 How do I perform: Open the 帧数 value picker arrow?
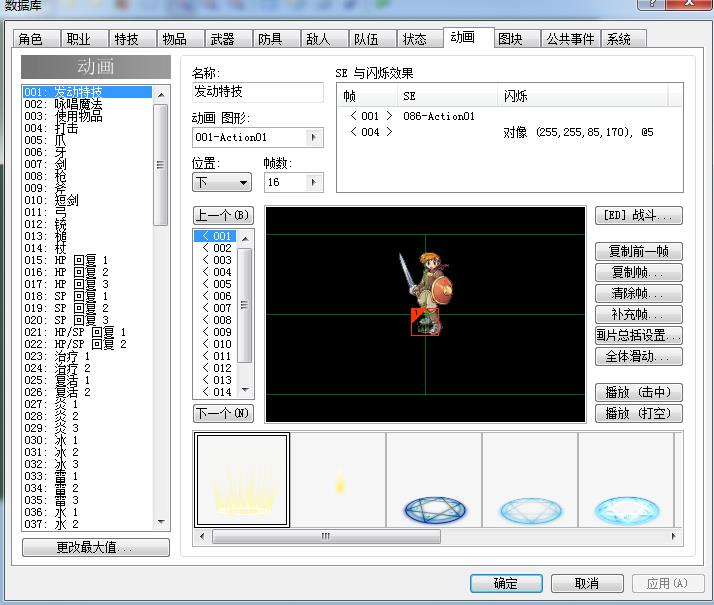314,183
